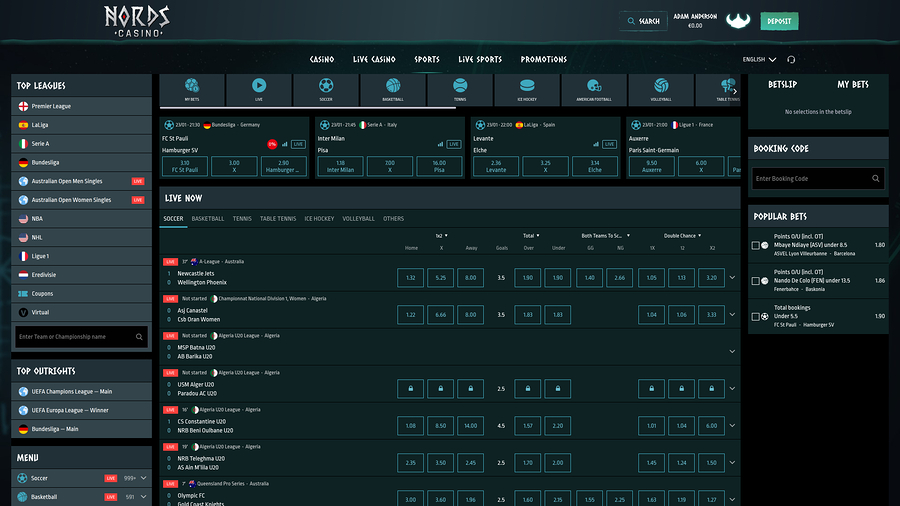The height and width of the screenshot is (506, 900).
Task: Open Both Teams To Score dropdown
Action: 605,236
